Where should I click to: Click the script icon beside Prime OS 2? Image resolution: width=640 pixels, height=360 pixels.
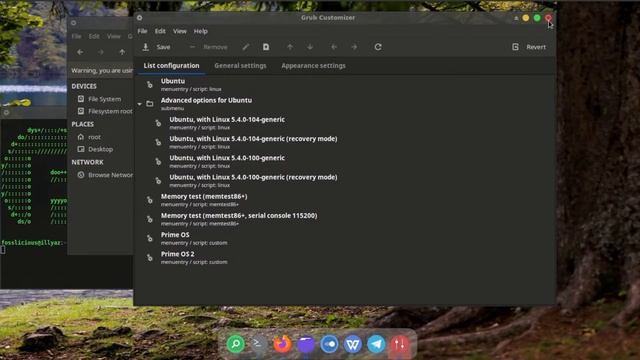[x=150, y=258]
